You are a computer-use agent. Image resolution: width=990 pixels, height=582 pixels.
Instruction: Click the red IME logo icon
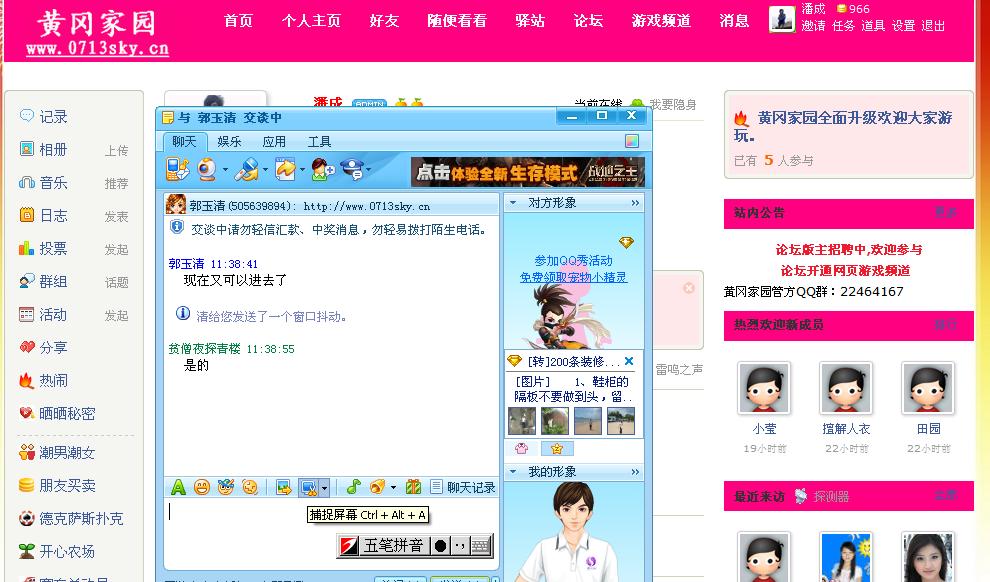pyautogui.click(x=349, y=545)
